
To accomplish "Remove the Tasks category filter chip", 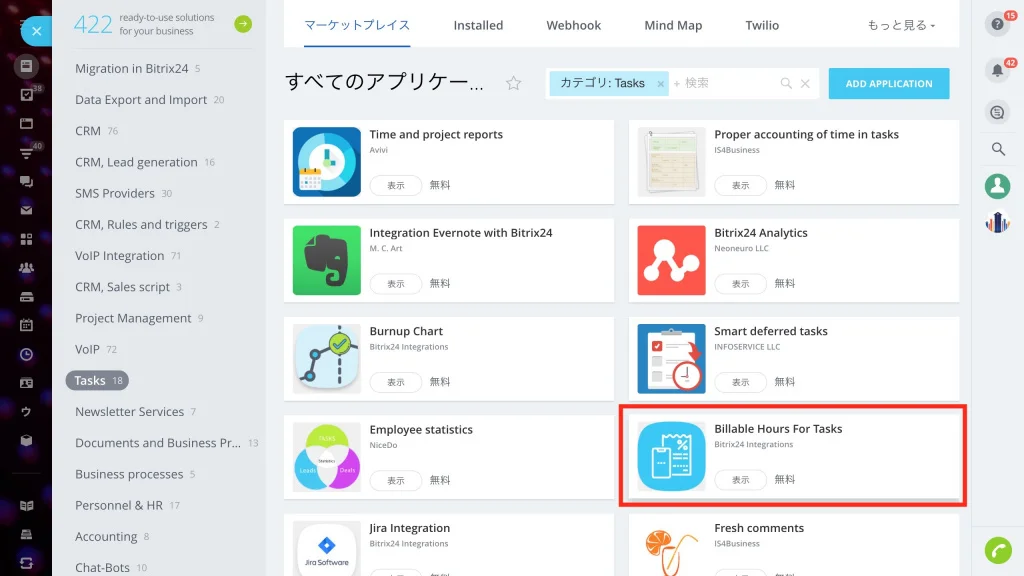I will (660, 84).
